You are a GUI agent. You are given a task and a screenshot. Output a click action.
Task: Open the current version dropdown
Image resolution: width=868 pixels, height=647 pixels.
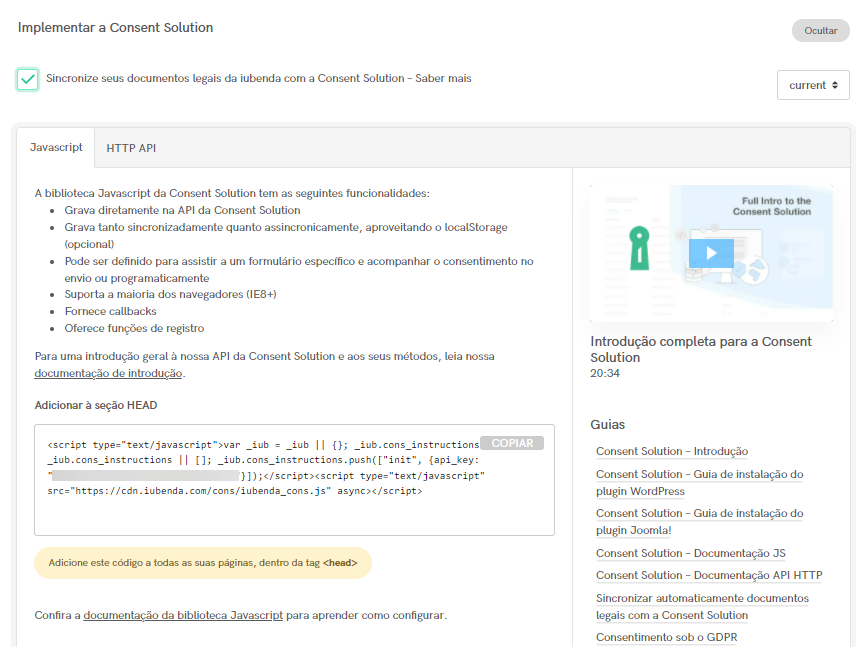[815, 85]
